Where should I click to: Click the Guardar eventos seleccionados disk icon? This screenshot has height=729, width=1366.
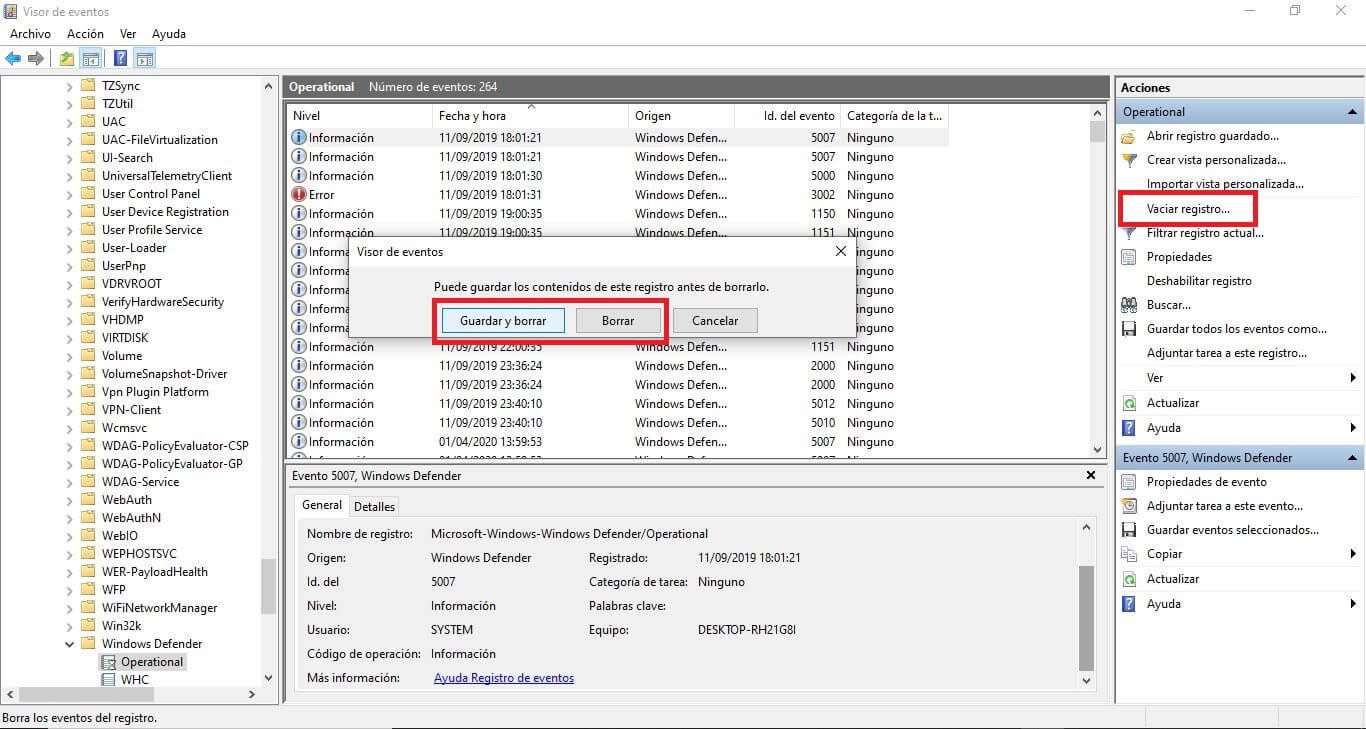(1129, 530)
